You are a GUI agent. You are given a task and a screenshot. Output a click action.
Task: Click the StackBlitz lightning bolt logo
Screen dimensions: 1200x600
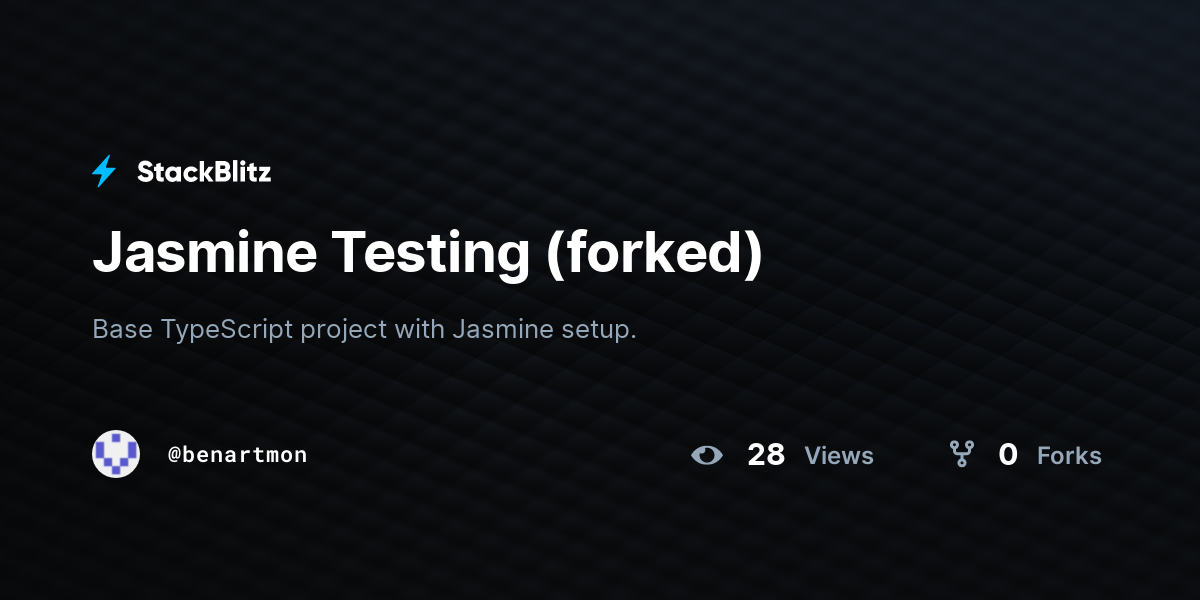click(104, 172)
